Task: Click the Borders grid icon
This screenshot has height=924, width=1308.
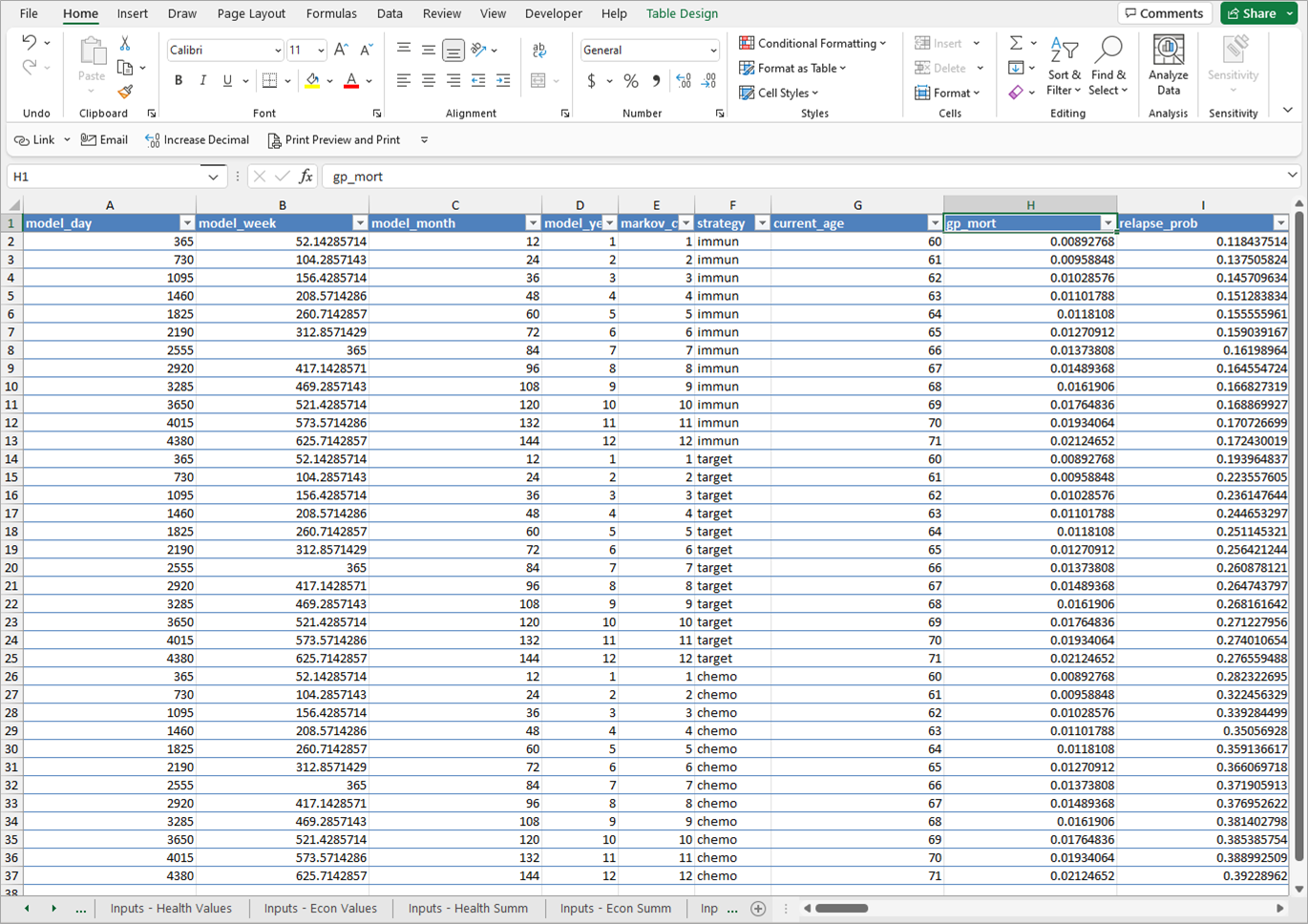Action: 270,81
